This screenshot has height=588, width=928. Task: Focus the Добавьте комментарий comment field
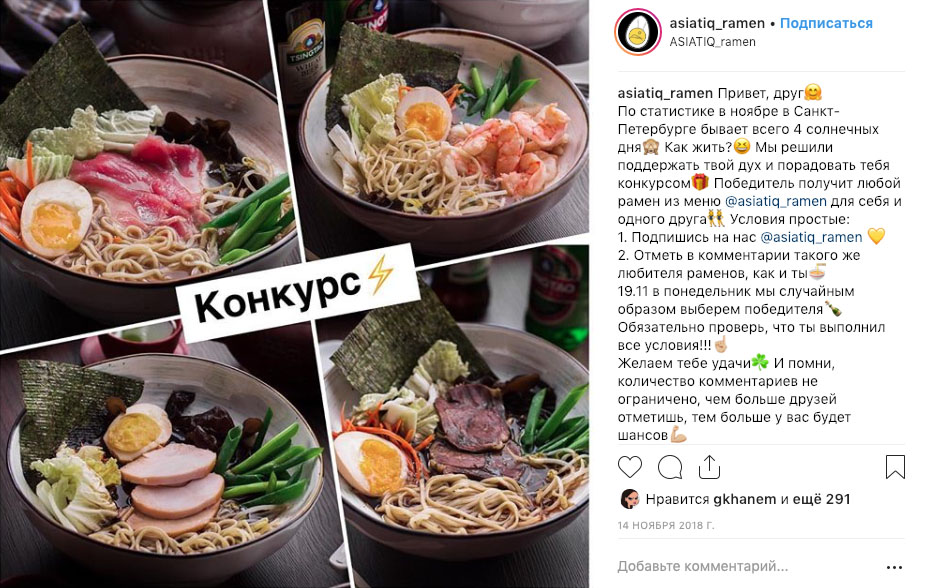coord(703,567)
